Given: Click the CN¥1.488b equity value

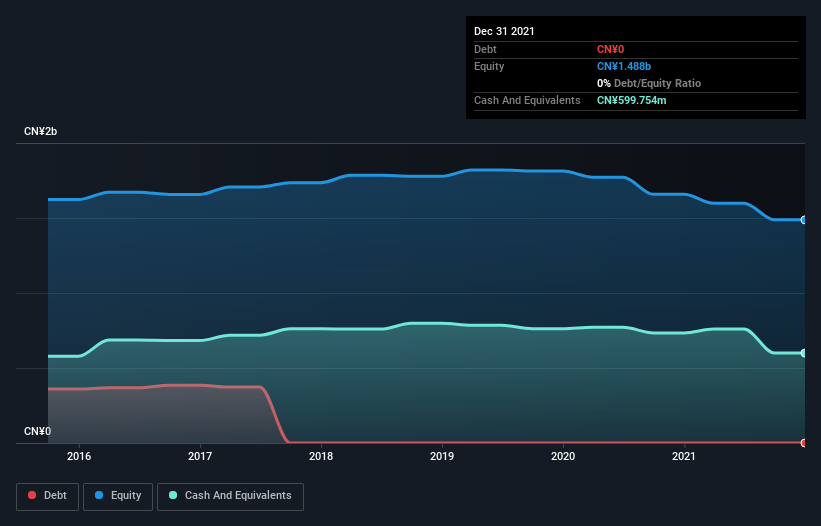Looking at the screenshot, I should pyautogui.click(x=624, y=66).
